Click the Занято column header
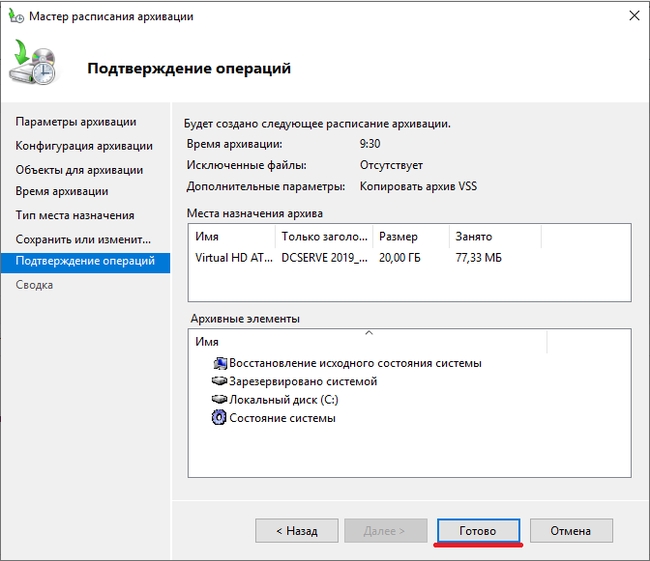Screen dimensions: 650x561 pyautogui.click(x=474, y=237)
